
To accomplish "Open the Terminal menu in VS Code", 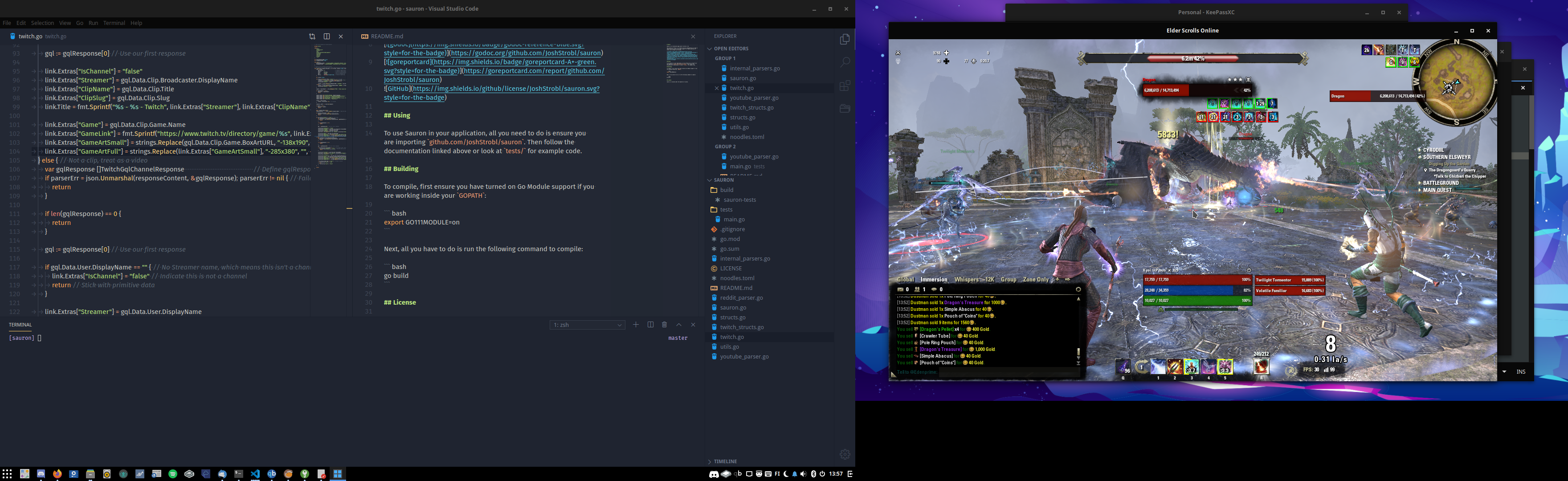I will (x=114, y=23).
